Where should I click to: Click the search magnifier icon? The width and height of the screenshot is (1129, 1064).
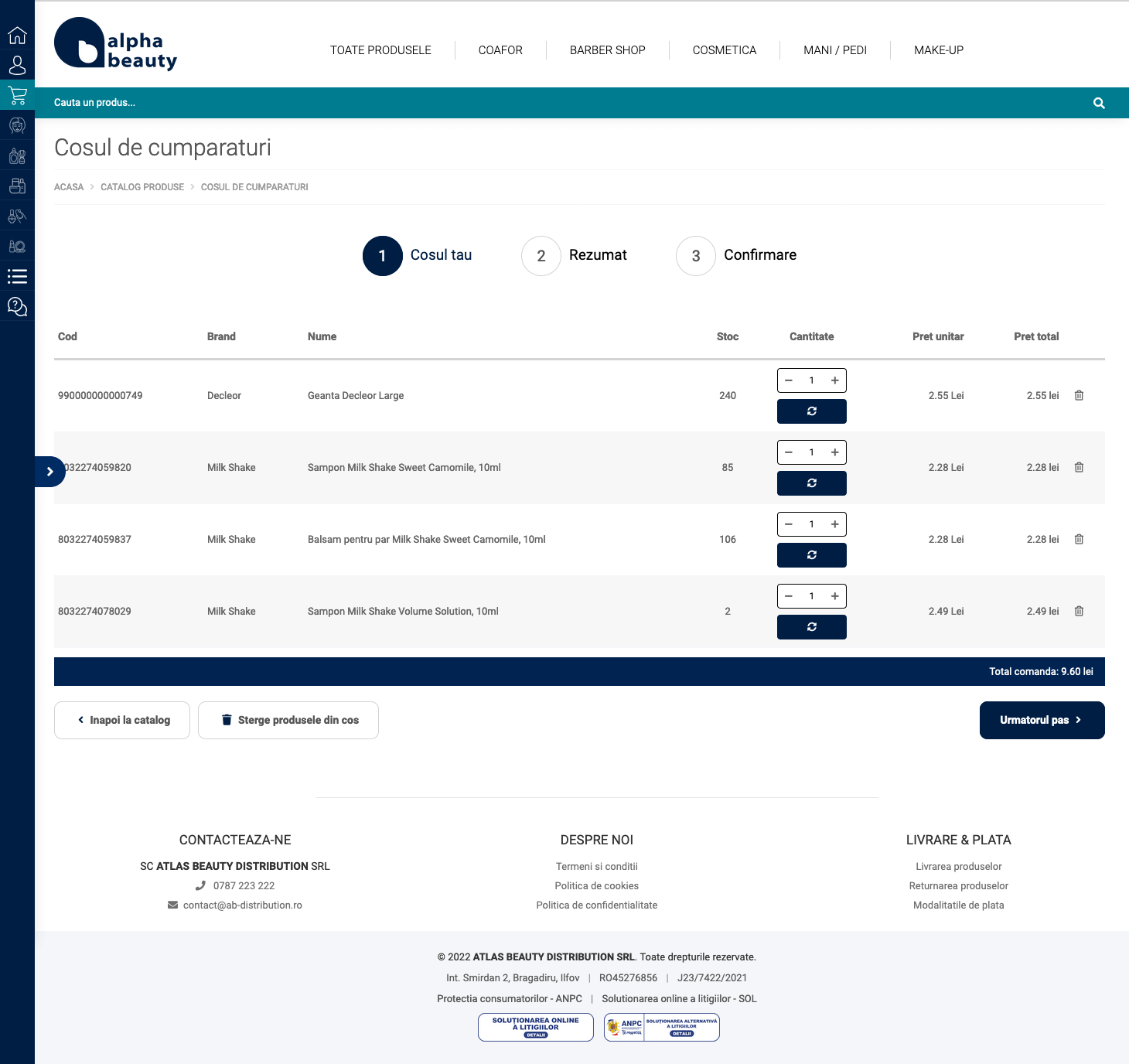(1099, 103)
